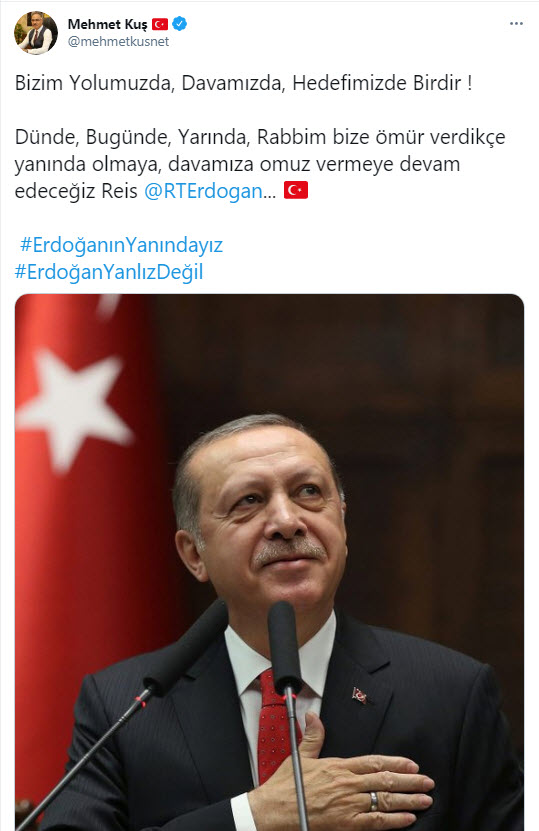
Task: Click the ring on the hand in the photo
Action: point(374,801)
